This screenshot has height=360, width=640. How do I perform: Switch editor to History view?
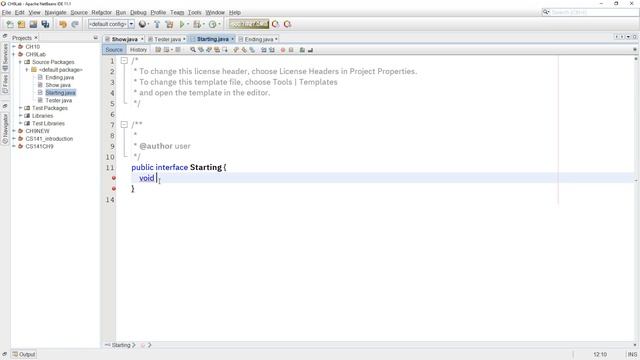pyautogui.click(x=138, y=50)
